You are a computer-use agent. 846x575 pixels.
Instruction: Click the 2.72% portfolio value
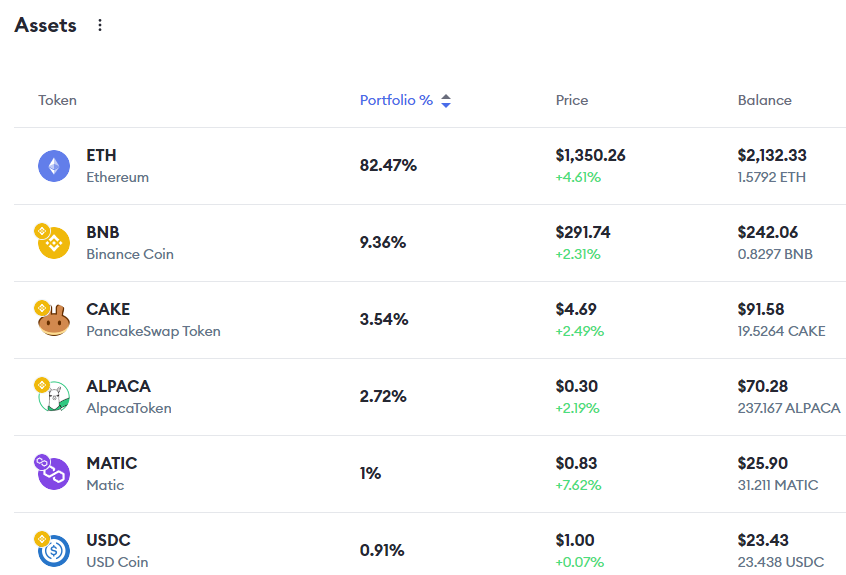(383, 396)
